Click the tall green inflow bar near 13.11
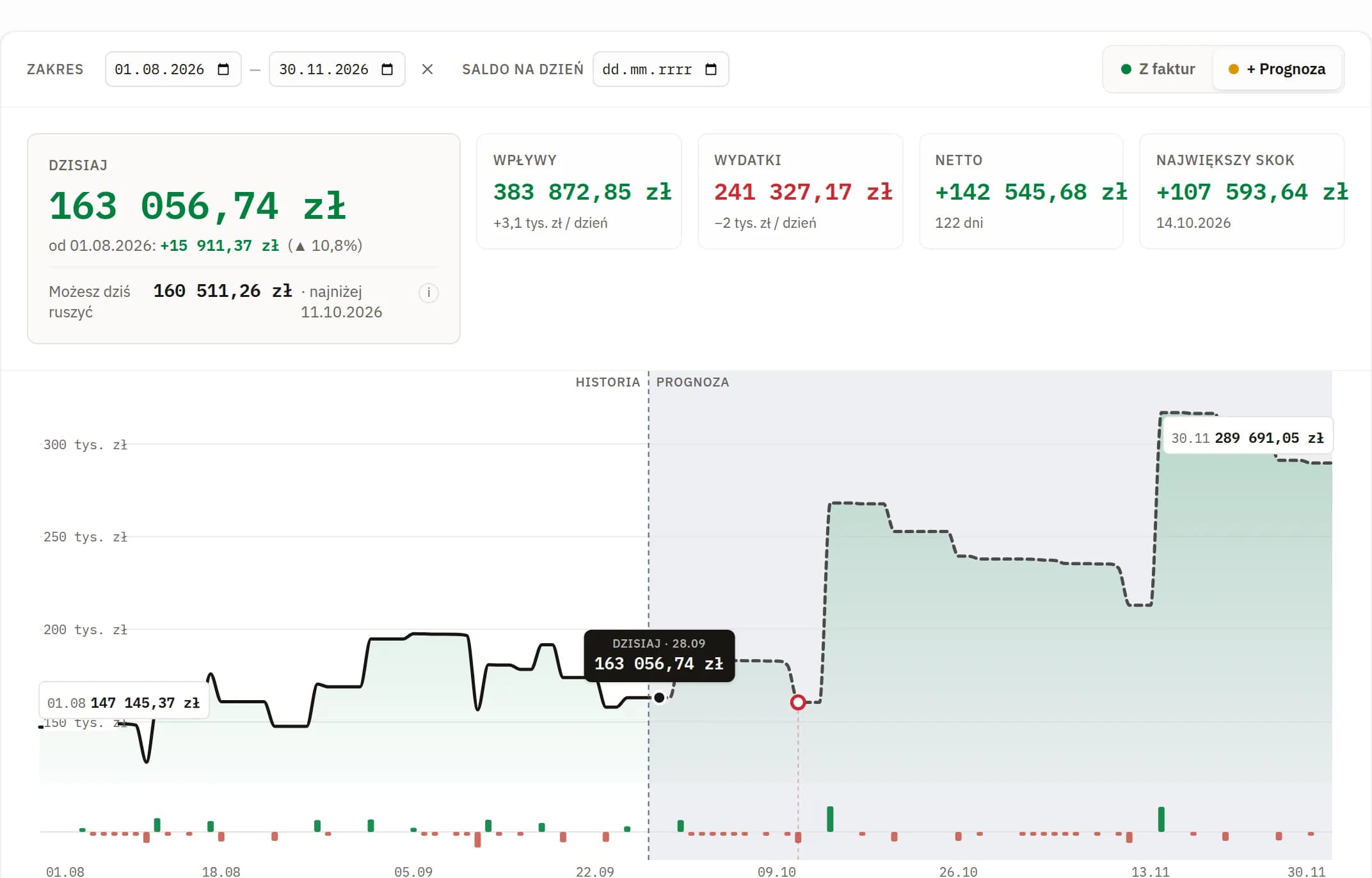This screenshot has width=1372, height=878. [1161, 819]
